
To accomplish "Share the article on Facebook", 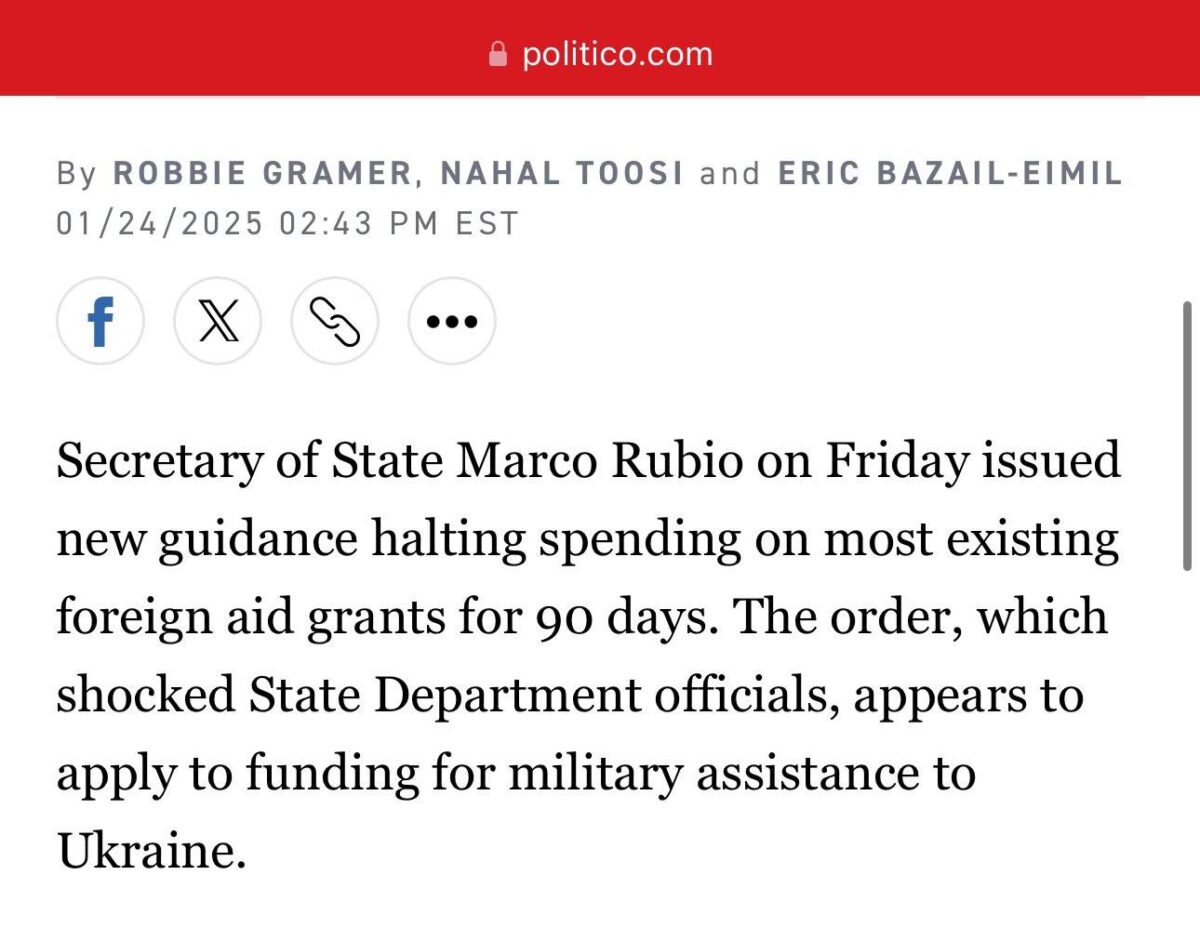I will [x=100, y=321].
